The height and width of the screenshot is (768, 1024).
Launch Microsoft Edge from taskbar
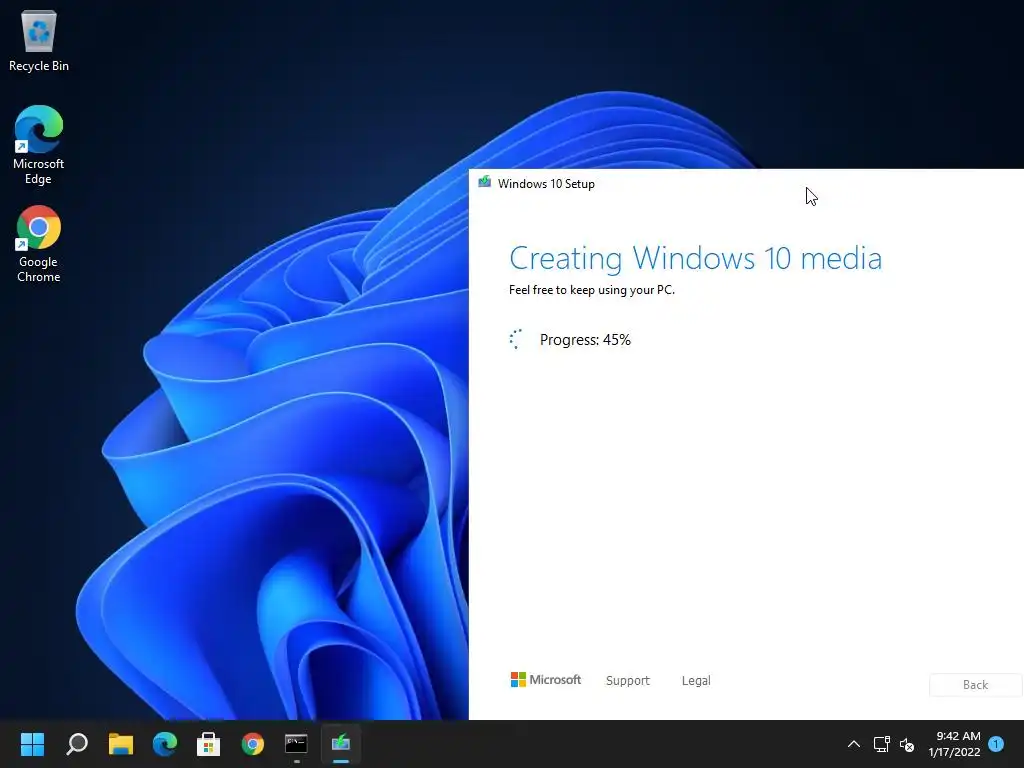point(165,743)
